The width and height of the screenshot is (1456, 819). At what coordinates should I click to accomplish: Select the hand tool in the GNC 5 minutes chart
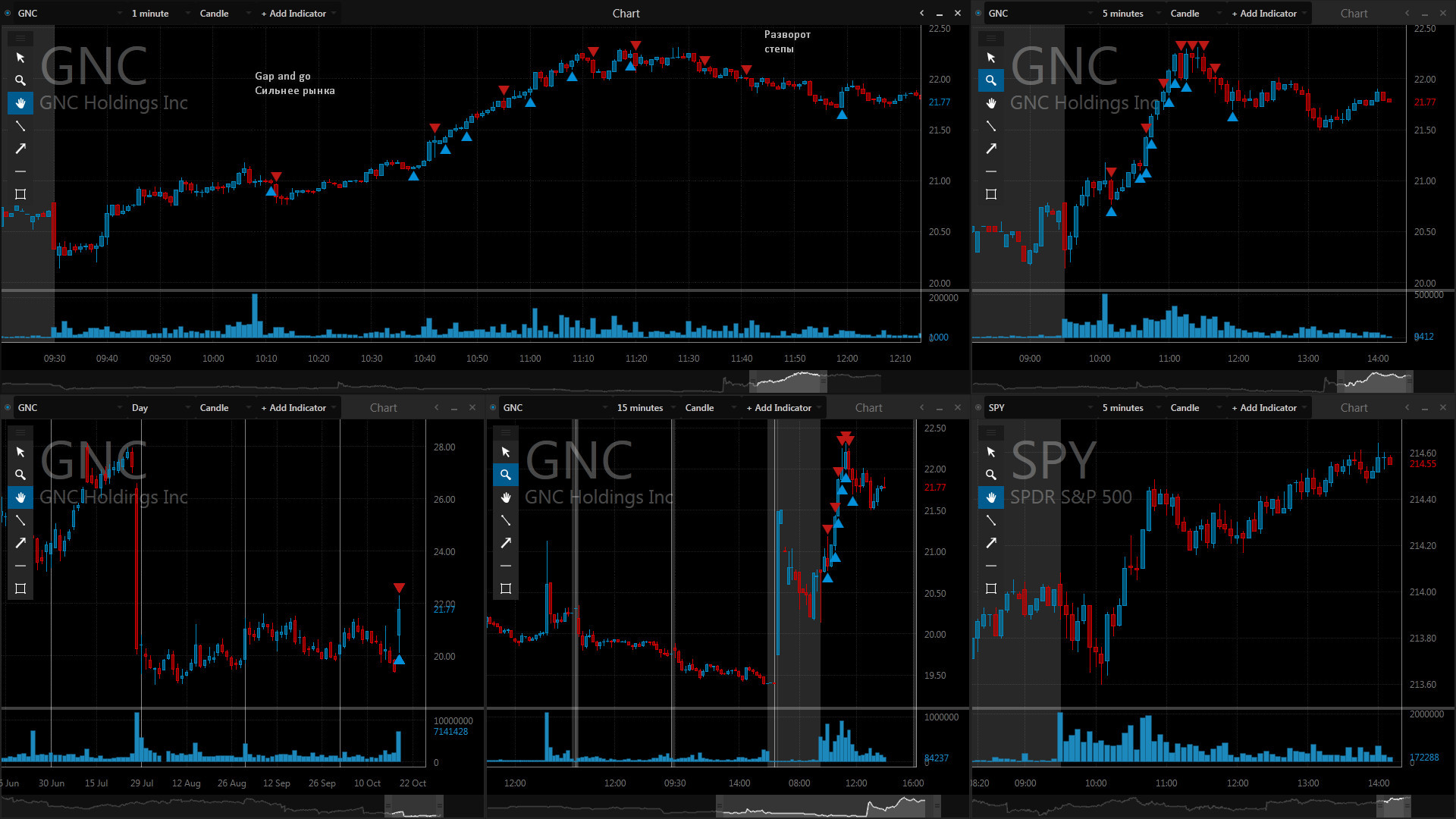(x=991, y=103)
